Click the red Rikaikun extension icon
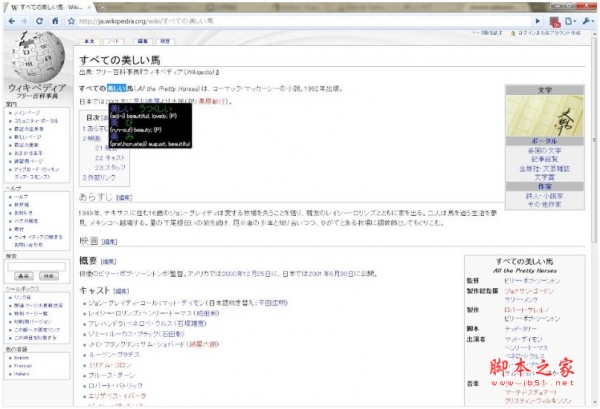The height and width of the screenshot is (409, 600). pyautogui.click(x=555, y=21)
